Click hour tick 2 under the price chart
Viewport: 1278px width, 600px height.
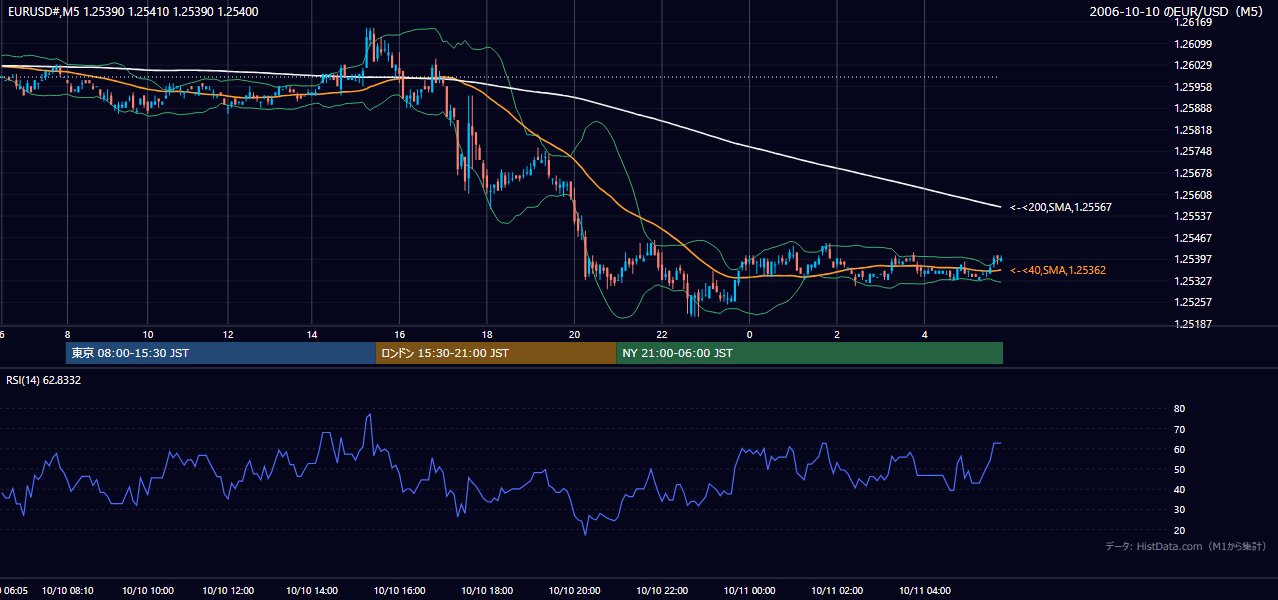coord(837,334)
